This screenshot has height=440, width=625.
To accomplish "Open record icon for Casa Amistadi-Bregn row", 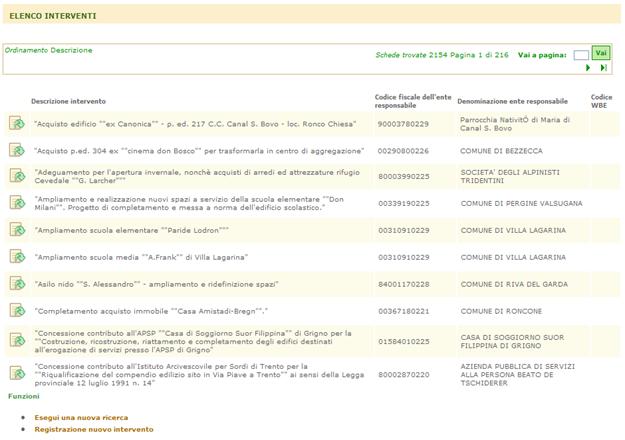I will [x=17, y=310].
